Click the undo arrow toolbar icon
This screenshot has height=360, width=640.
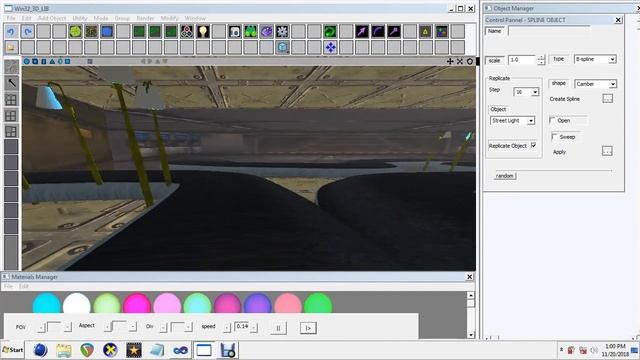pyautogui.click(x=11, y=31)
